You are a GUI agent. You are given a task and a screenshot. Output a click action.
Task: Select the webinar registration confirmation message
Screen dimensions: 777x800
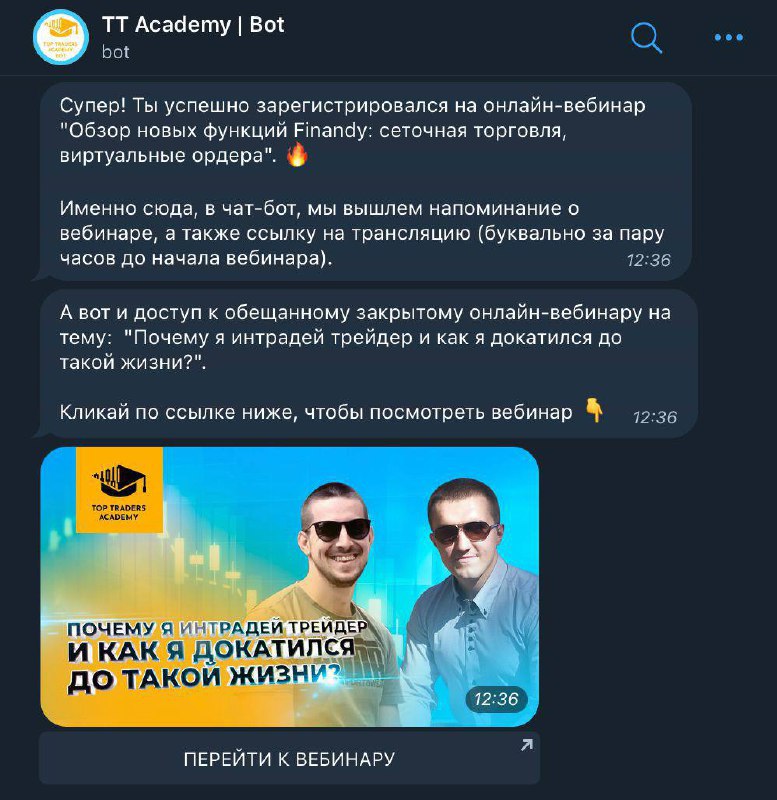point(365,182)
